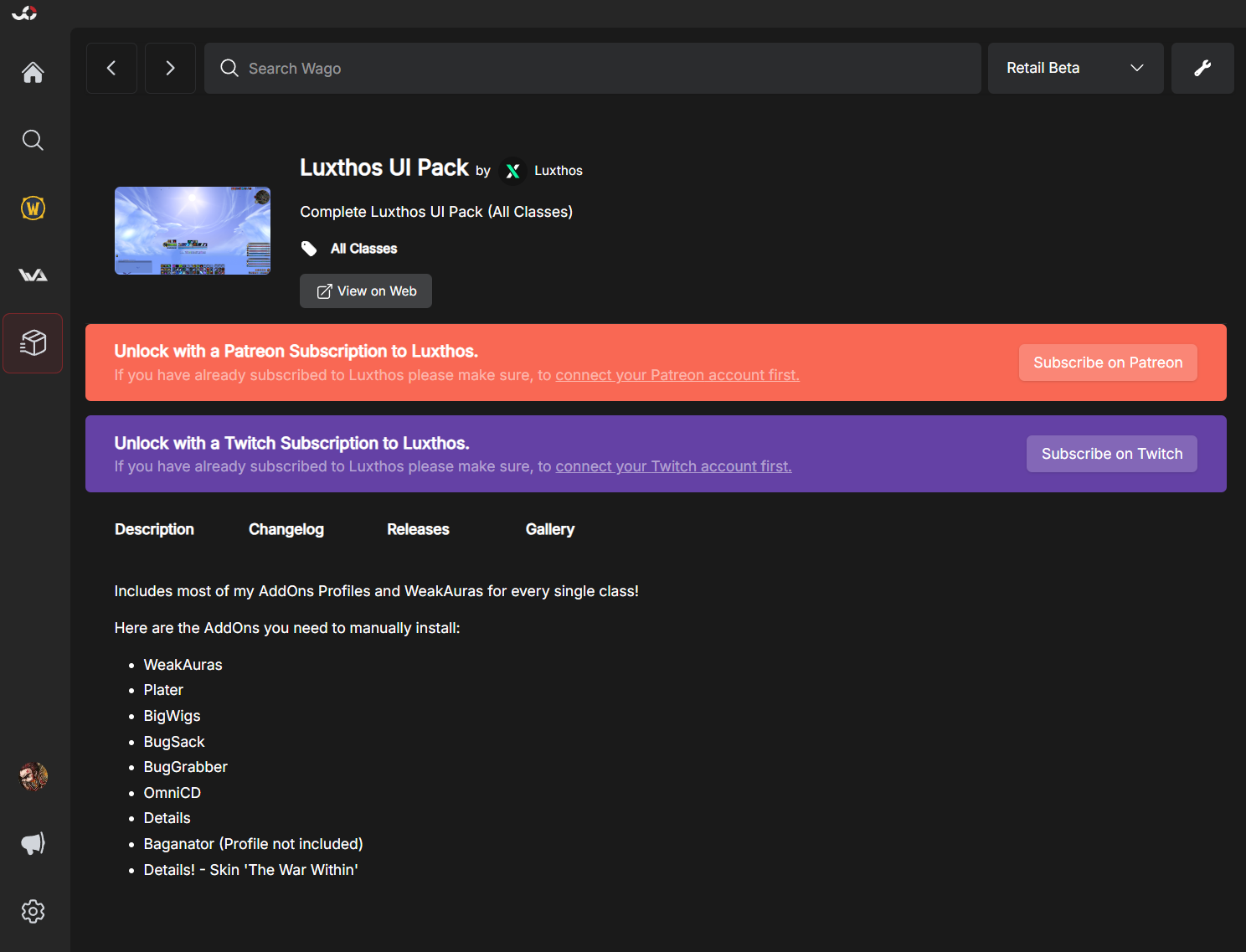
Task: Click the tag icon beside All Classes
Action: [309, 249]
